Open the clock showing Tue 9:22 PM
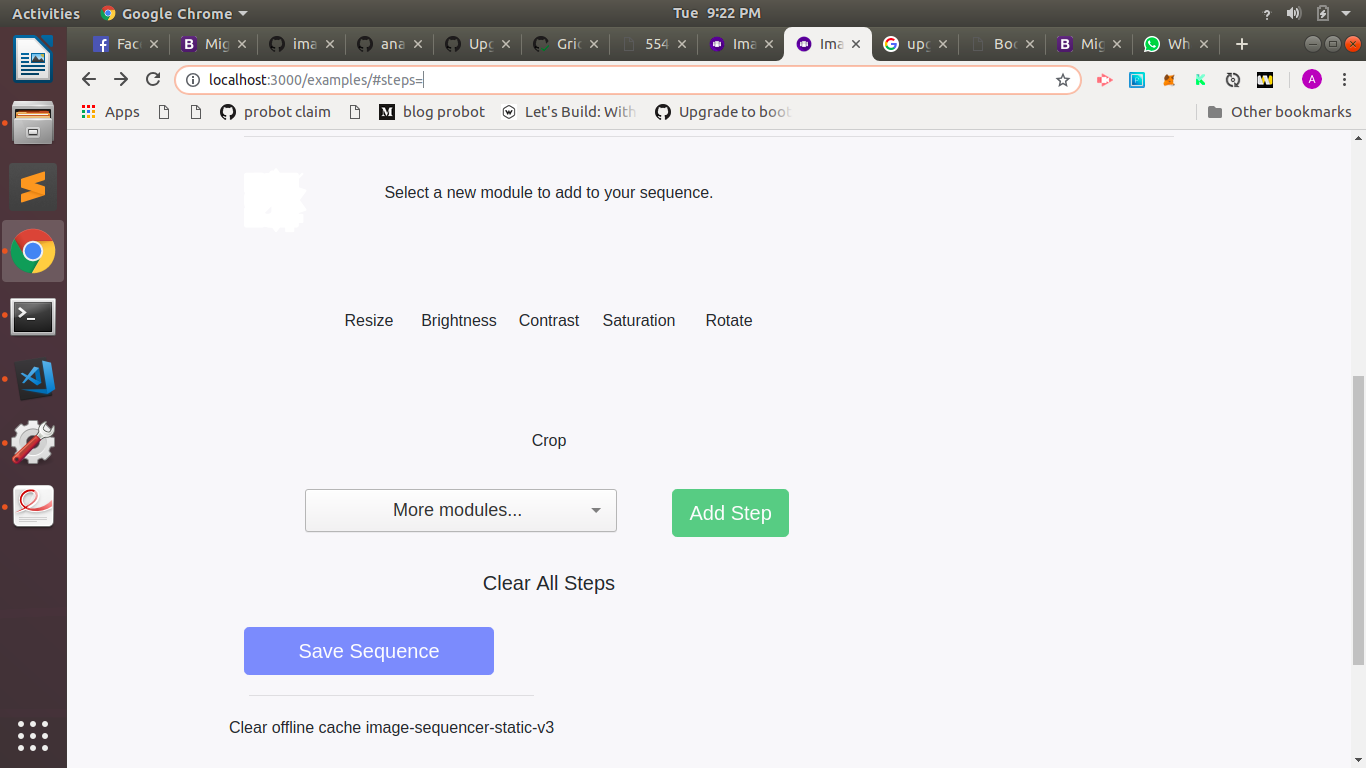Screen dimensions: 1366x768 point(717,13)
